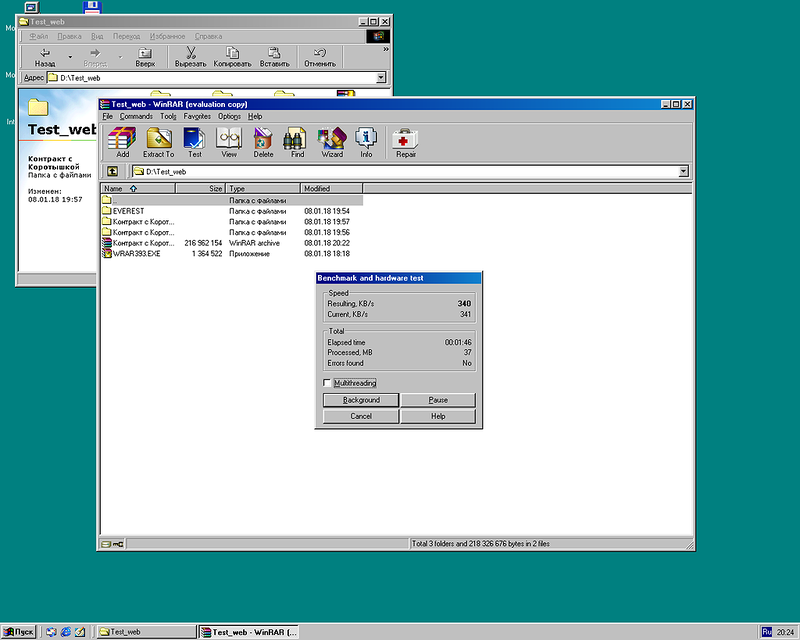Screen dimensions: 800x640
Task: Click the Test archive icon
Action: 195,142
